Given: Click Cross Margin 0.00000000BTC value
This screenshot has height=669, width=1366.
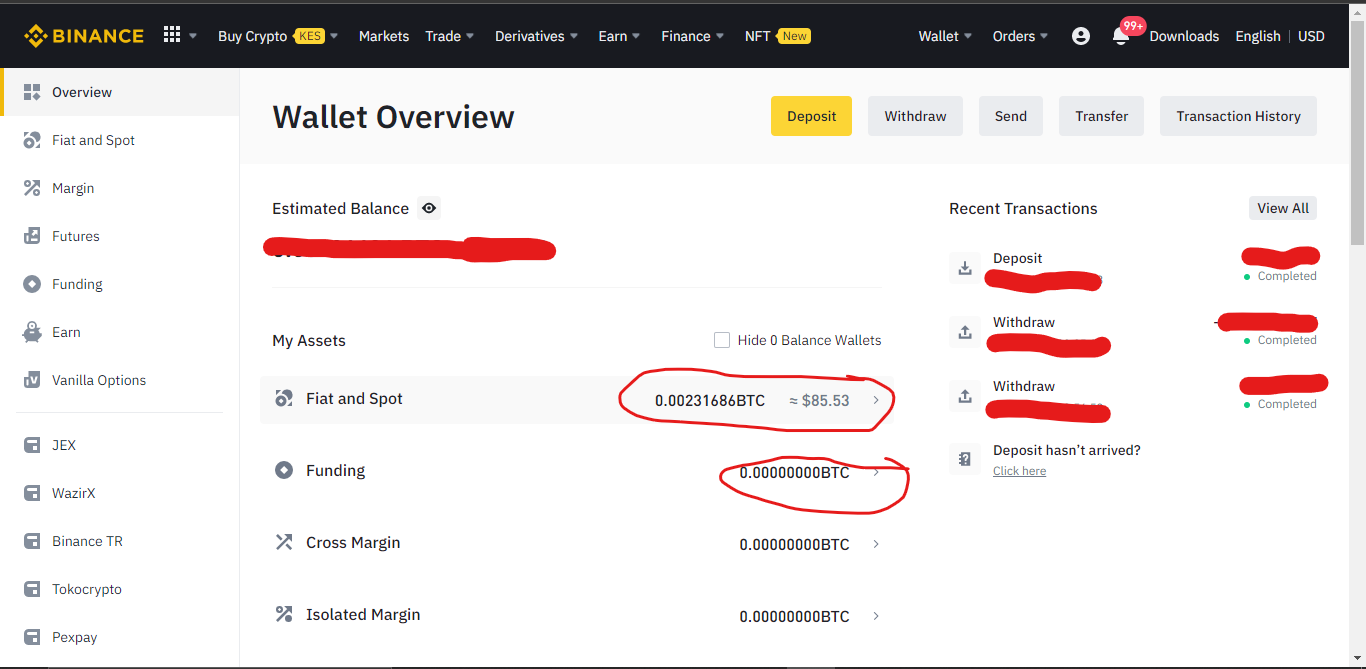Looking at the screenshot, I should (794, 544).
